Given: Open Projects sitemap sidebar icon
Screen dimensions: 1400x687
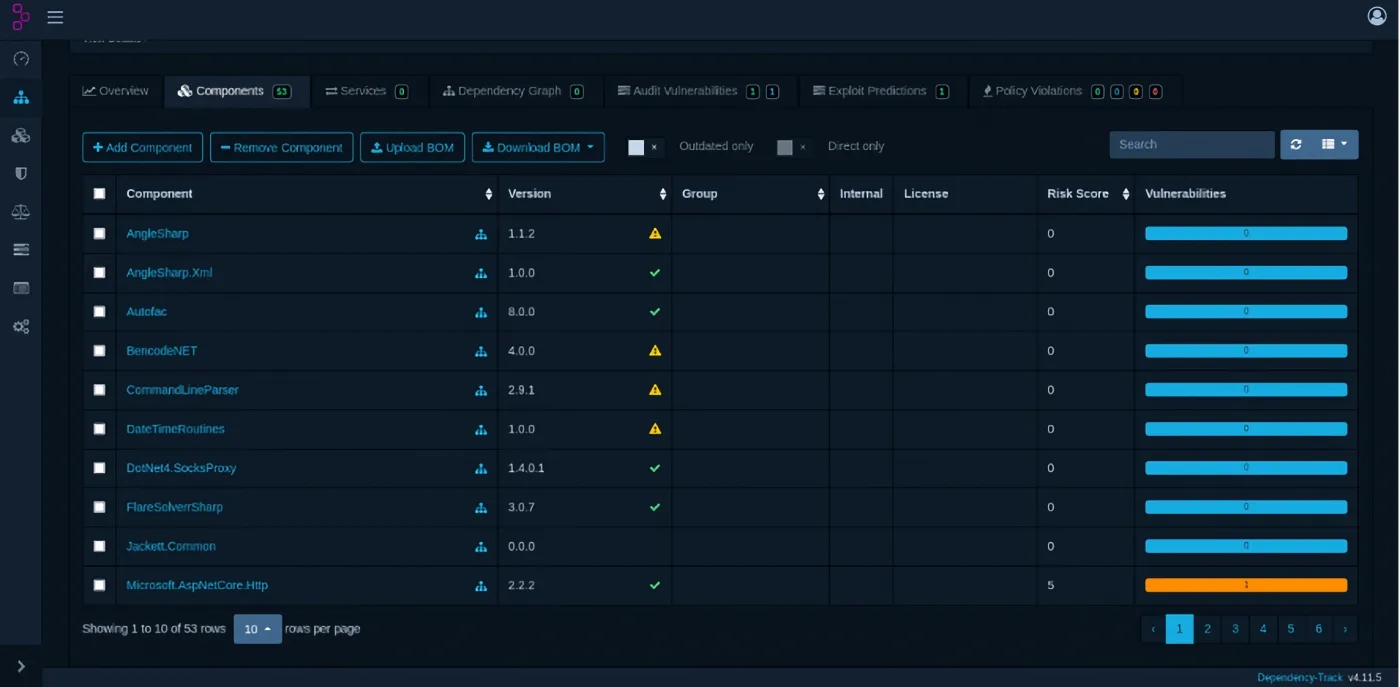Looking at the screenshot, I should pos(21,97).
